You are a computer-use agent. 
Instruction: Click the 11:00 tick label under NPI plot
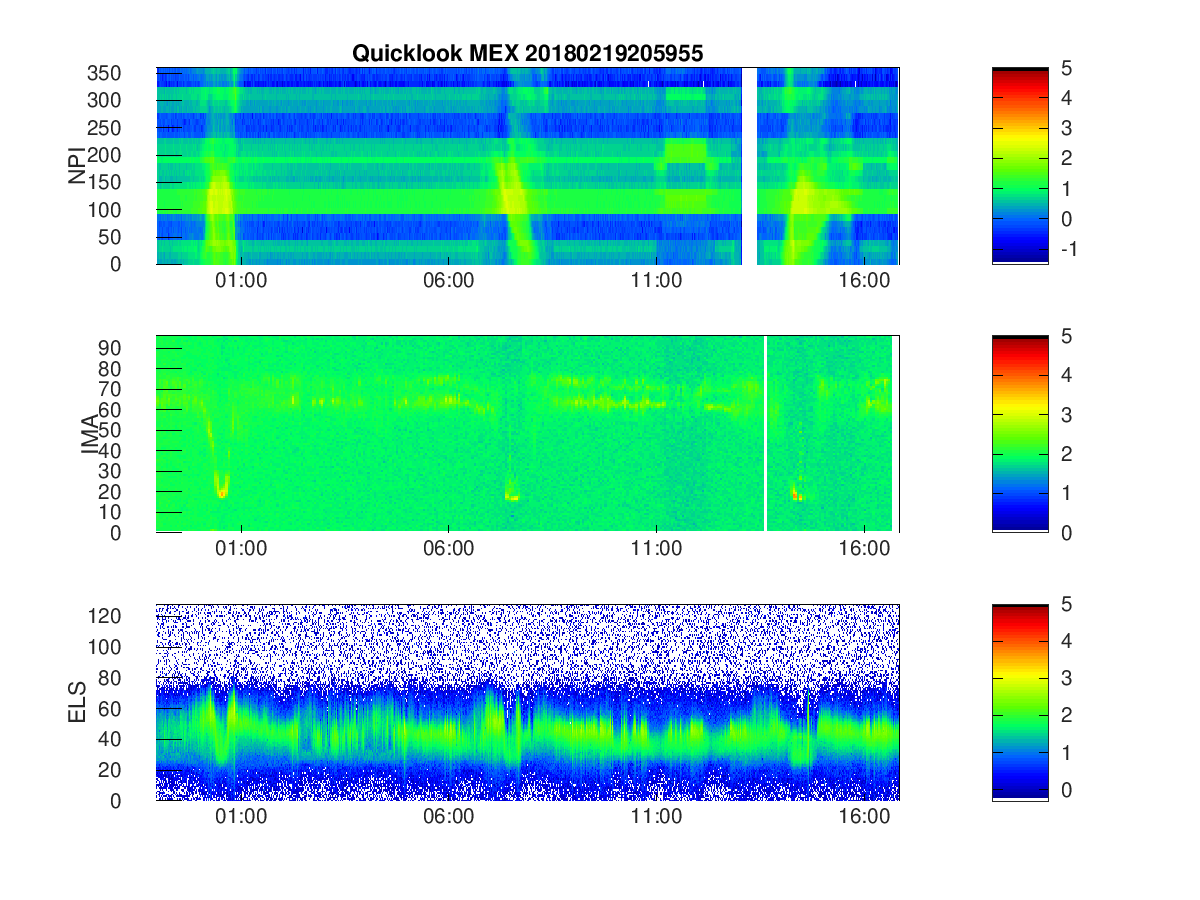tap(657, 282)
